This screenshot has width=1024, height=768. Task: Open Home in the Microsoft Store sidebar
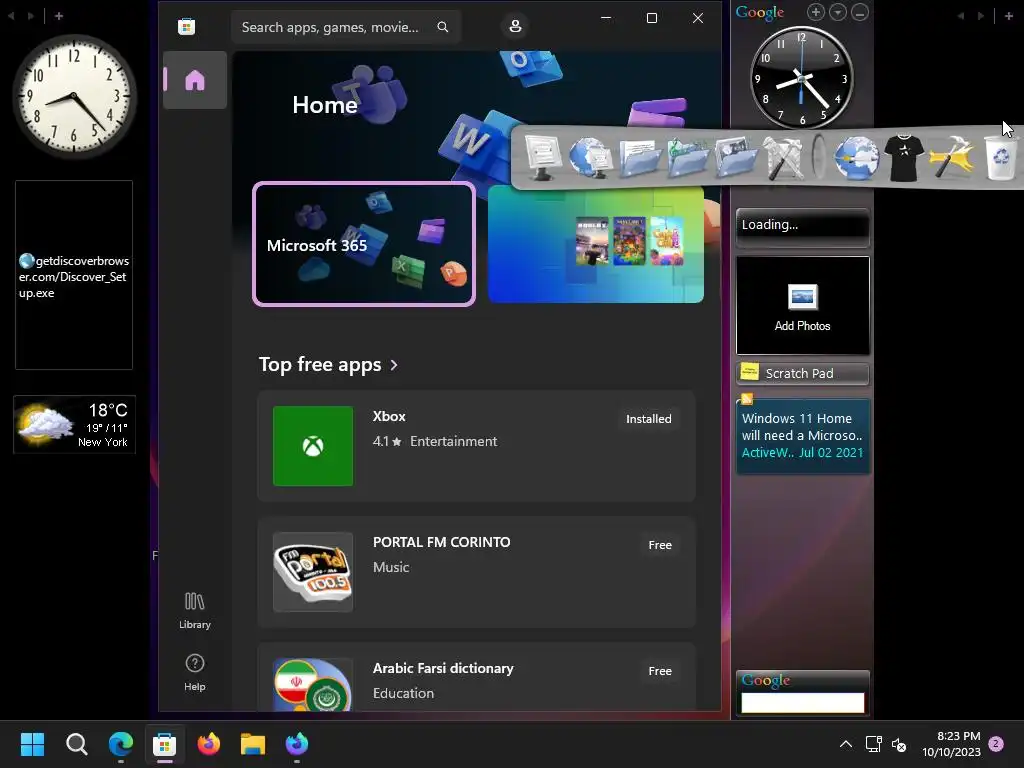195,80
